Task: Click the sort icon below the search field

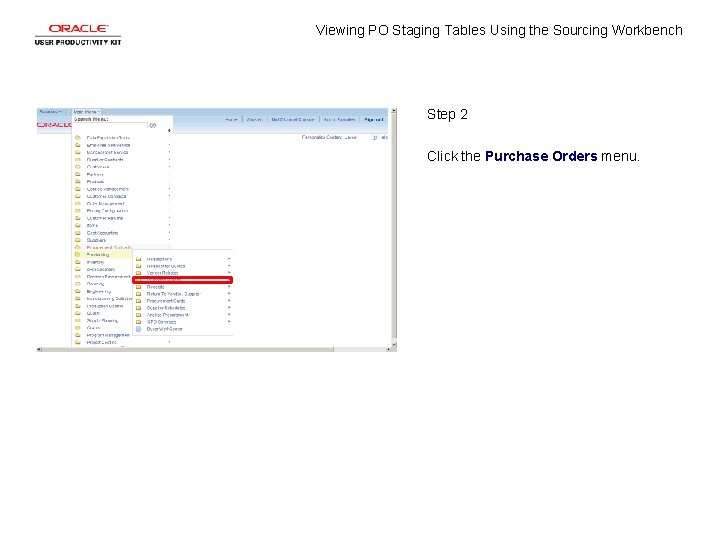Action: point(169,131)
